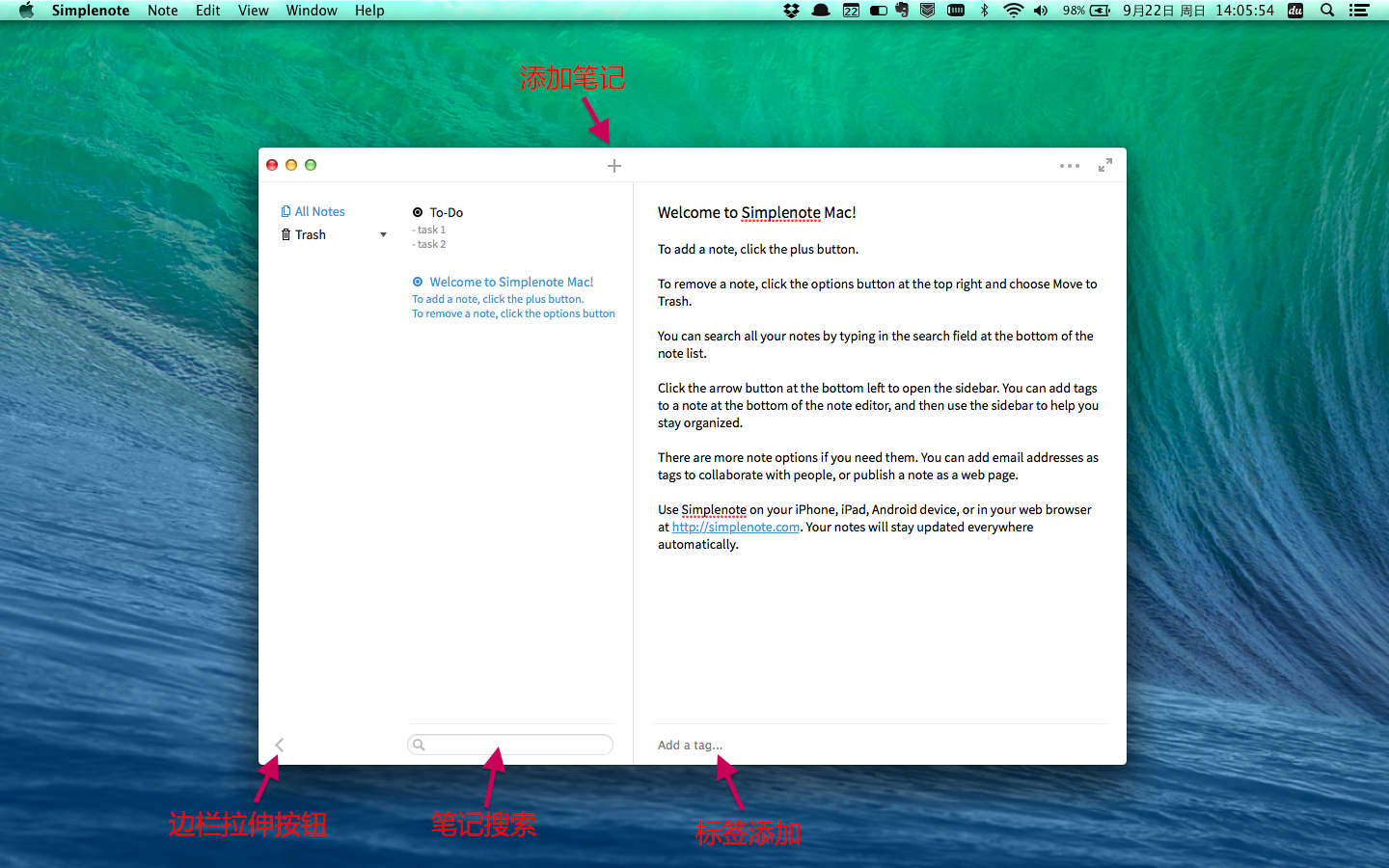Image resolution: width=1389 pixels, height=868 pixels.
Task: Collapse the sidebar with the arrow button
Action: tap(280, 745)
